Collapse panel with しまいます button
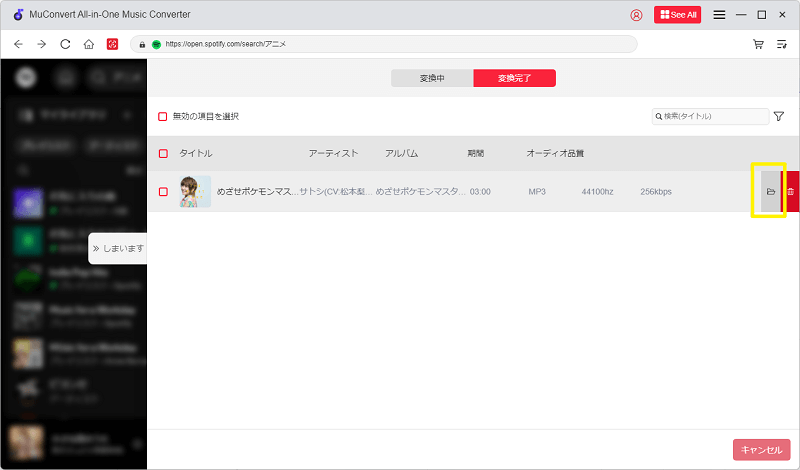Image resolution: width=800 pixels, height=470 pixels. [118, 249]
